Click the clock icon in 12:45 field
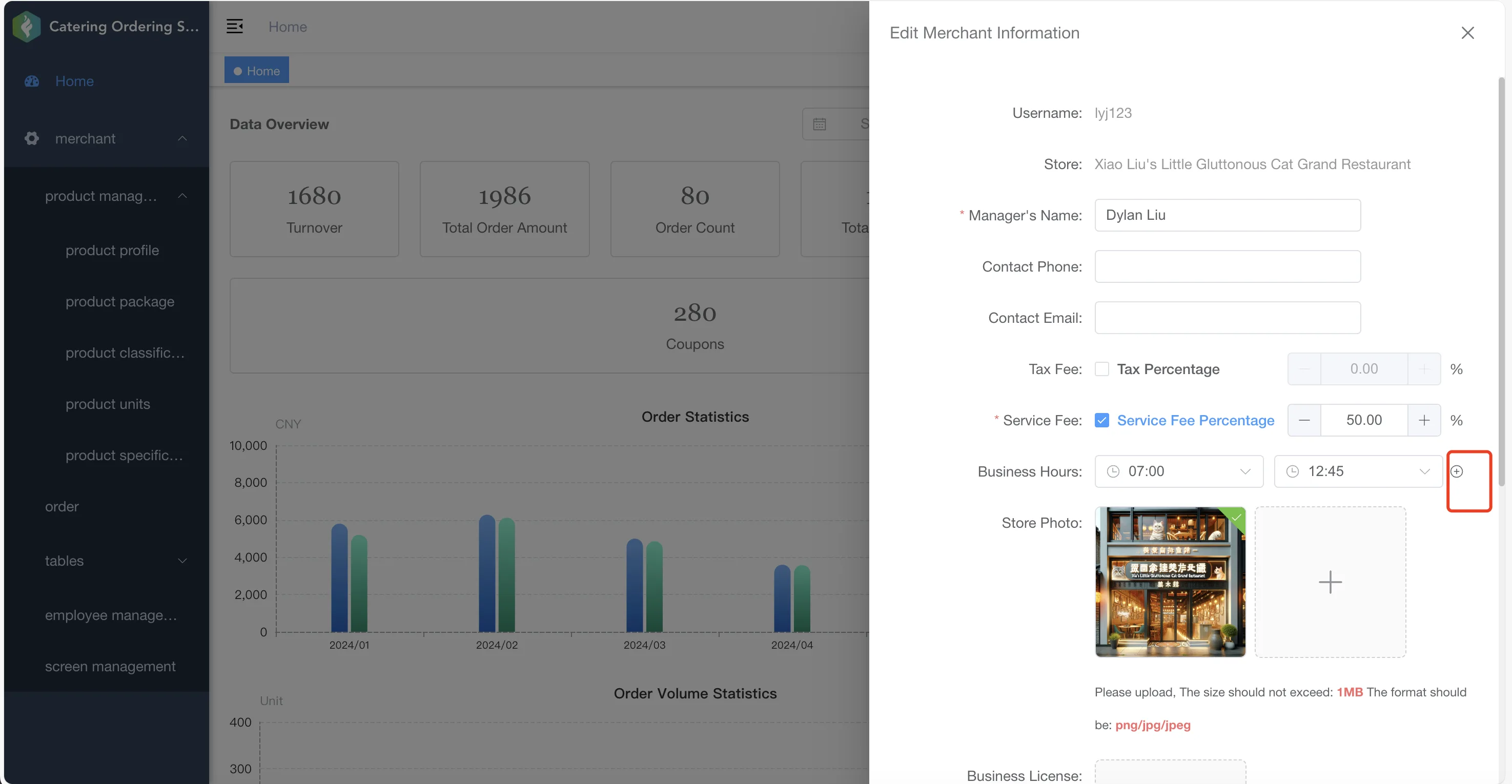Screen dimensions: 1512x784 [x=1293, y=471]
